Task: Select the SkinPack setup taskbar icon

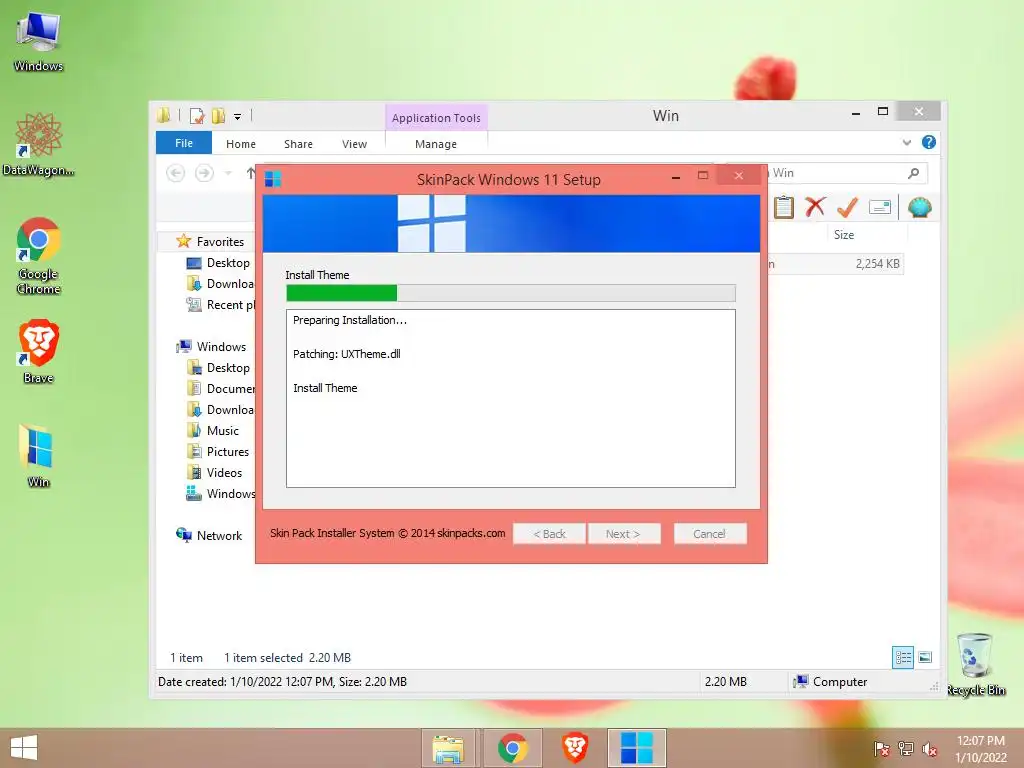Action: pyautogui.click(x=636, y=748)
